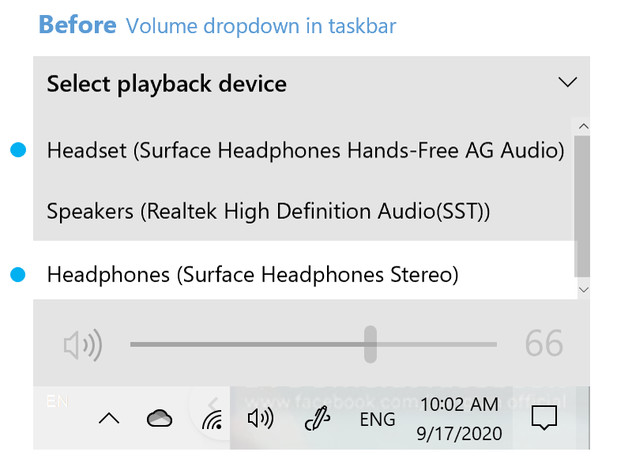Select Speakers (Realtek High Definition Audio)

(x=268, y=211)
